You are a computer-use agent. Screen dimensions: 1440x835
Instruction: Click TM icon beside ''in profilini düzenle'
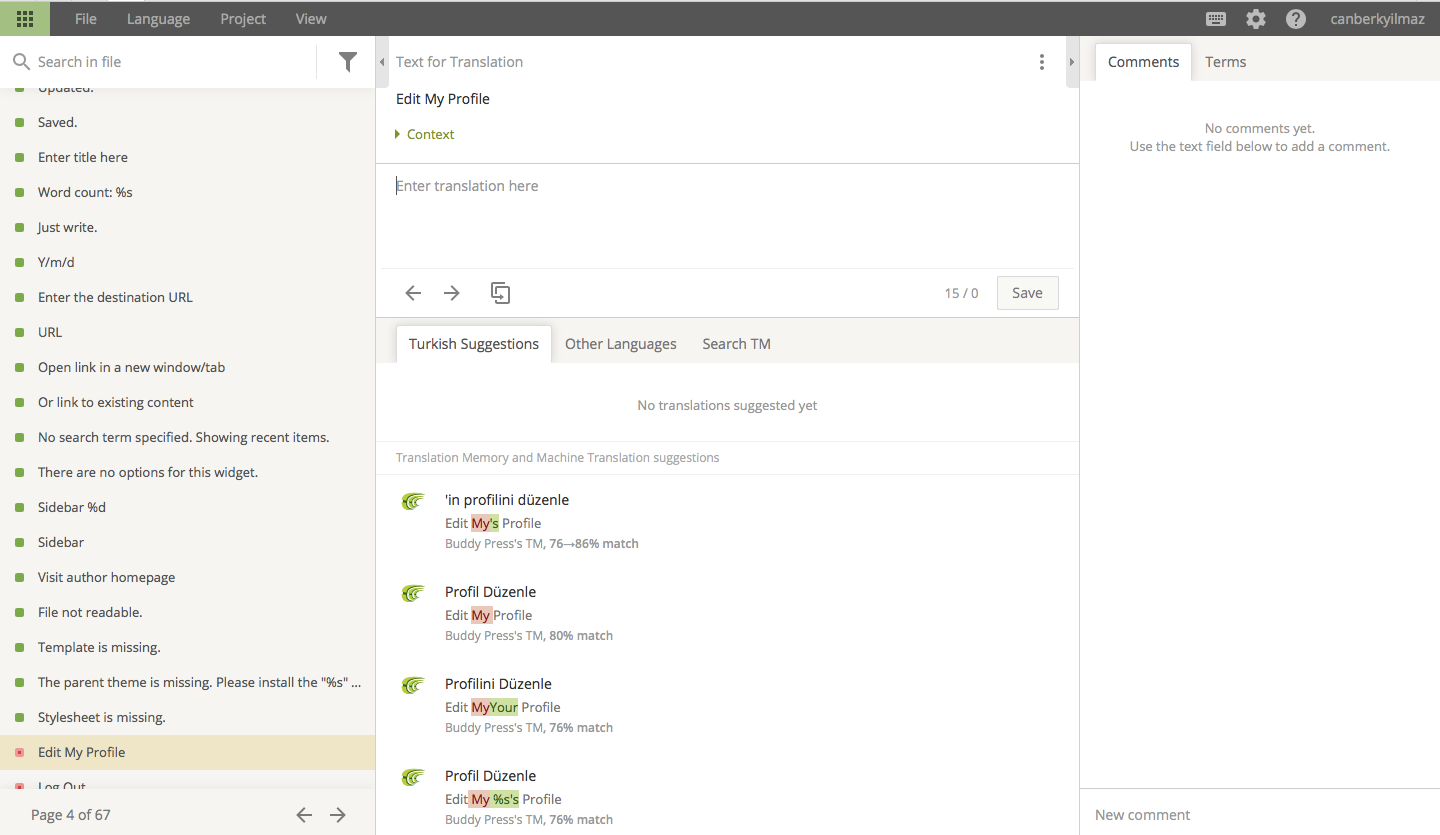(412, 502)
